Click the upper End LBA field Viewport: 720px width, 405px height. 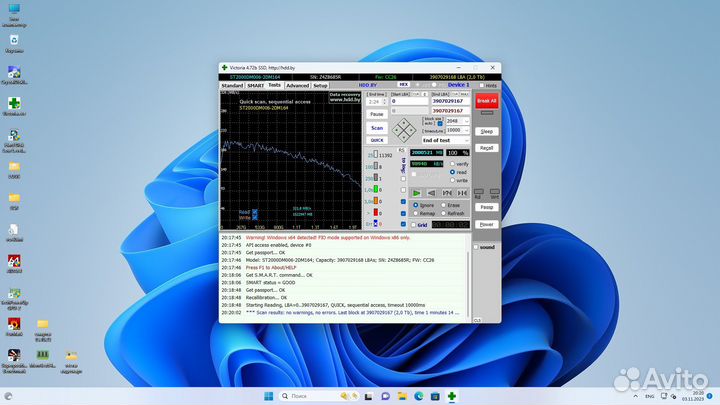(x=450, y=101)
